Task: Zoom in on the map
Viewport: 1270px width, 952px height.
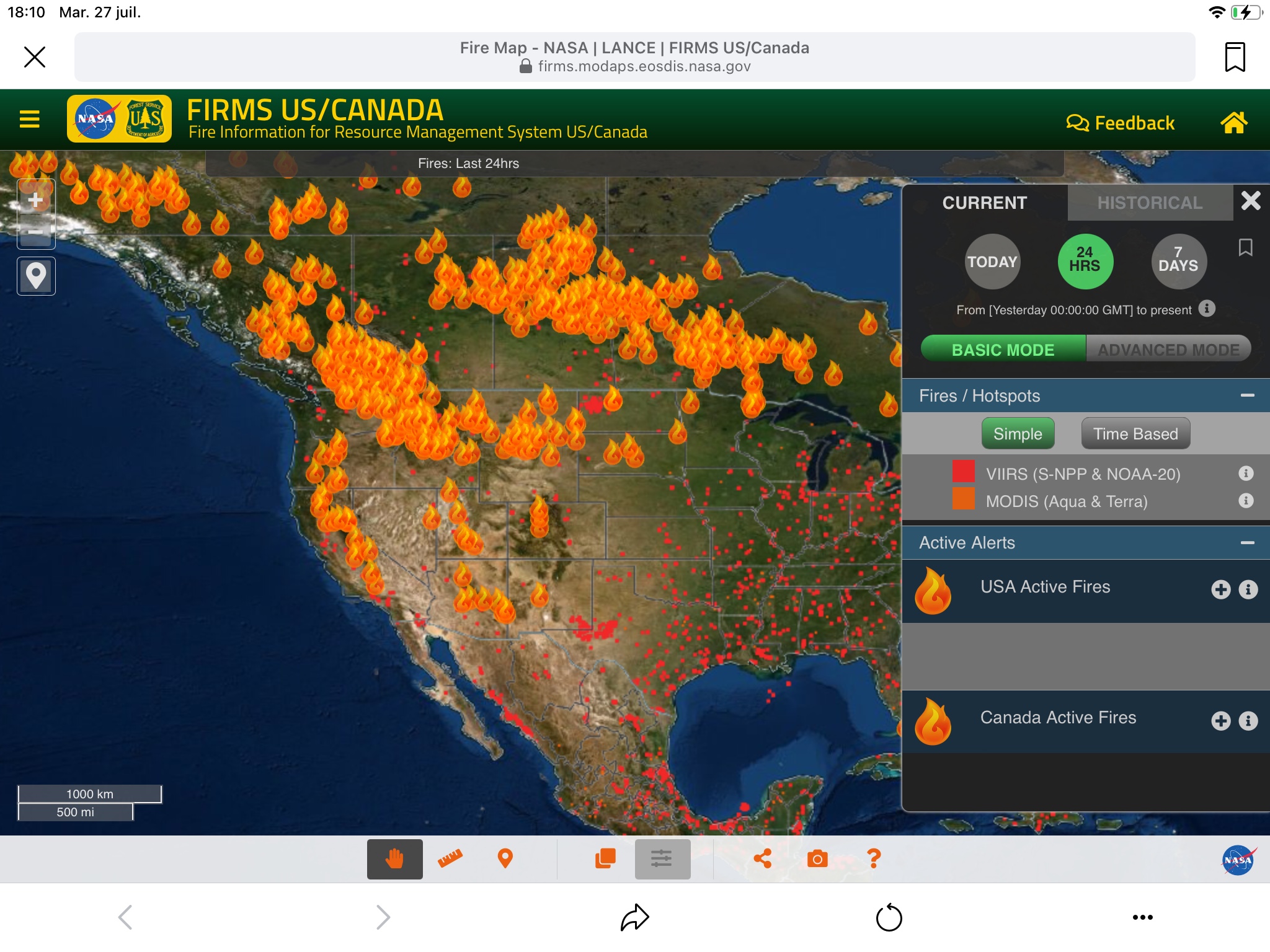Action: click(36, 200)
